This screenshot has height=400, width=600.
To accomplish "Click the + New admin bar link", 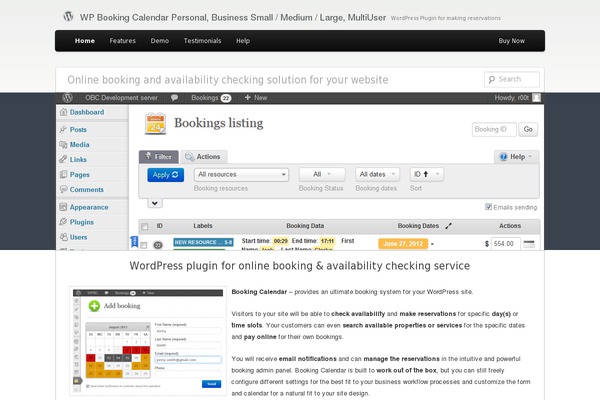I will 256,98.
